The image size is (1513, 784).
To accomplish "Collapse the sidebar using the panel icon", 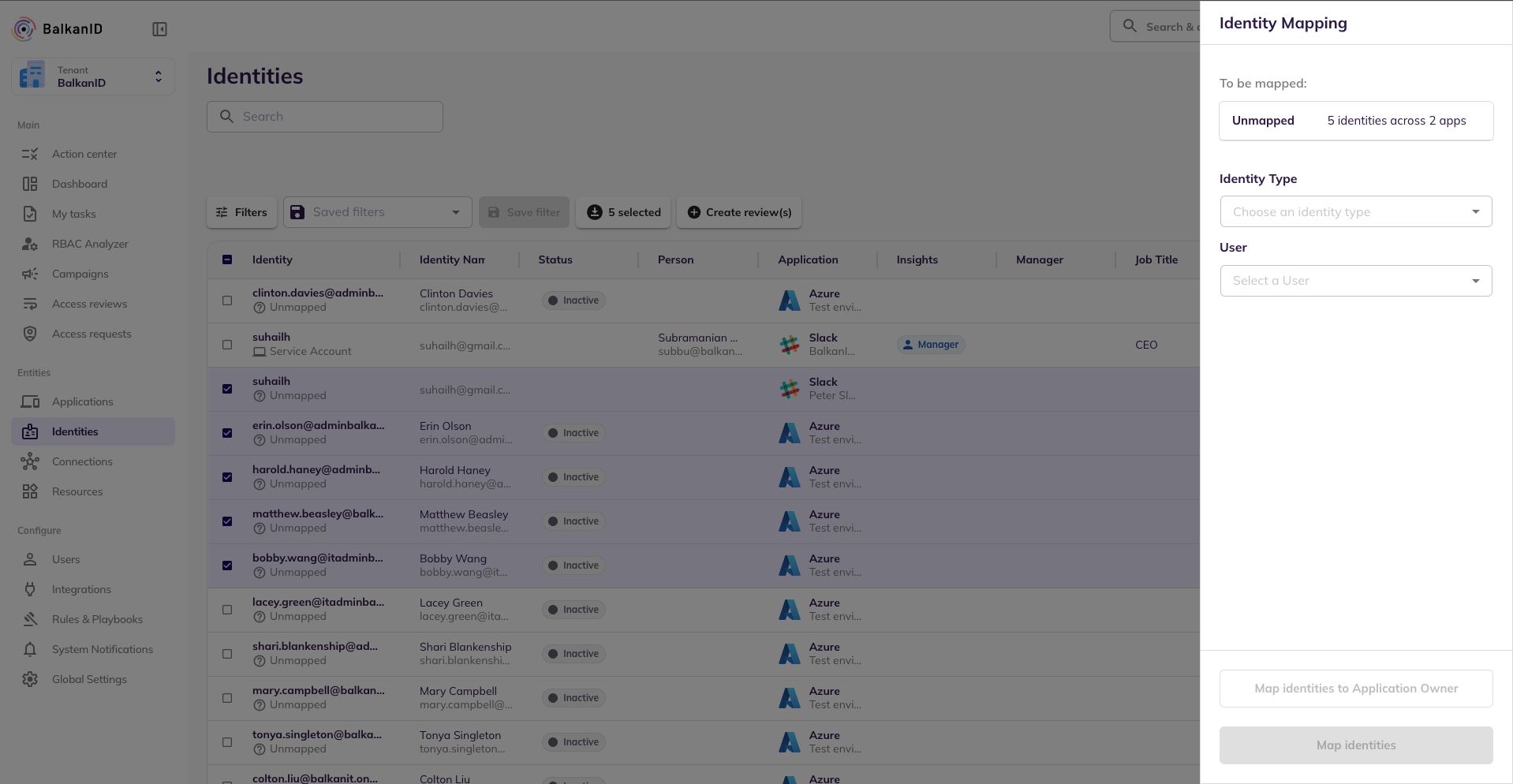I will click(x=159, y=29).
